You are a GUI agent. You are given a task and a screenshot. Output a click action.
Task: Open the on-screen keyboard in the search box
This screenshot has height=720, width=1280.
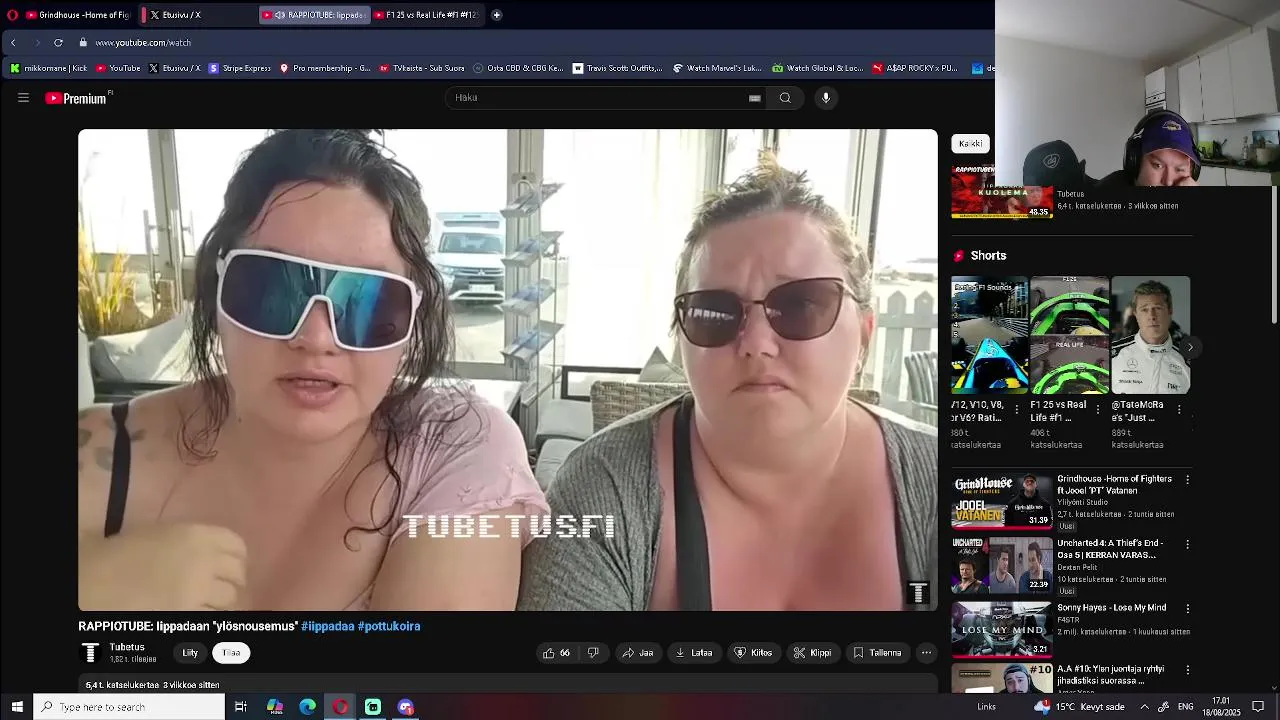[755, 98]
